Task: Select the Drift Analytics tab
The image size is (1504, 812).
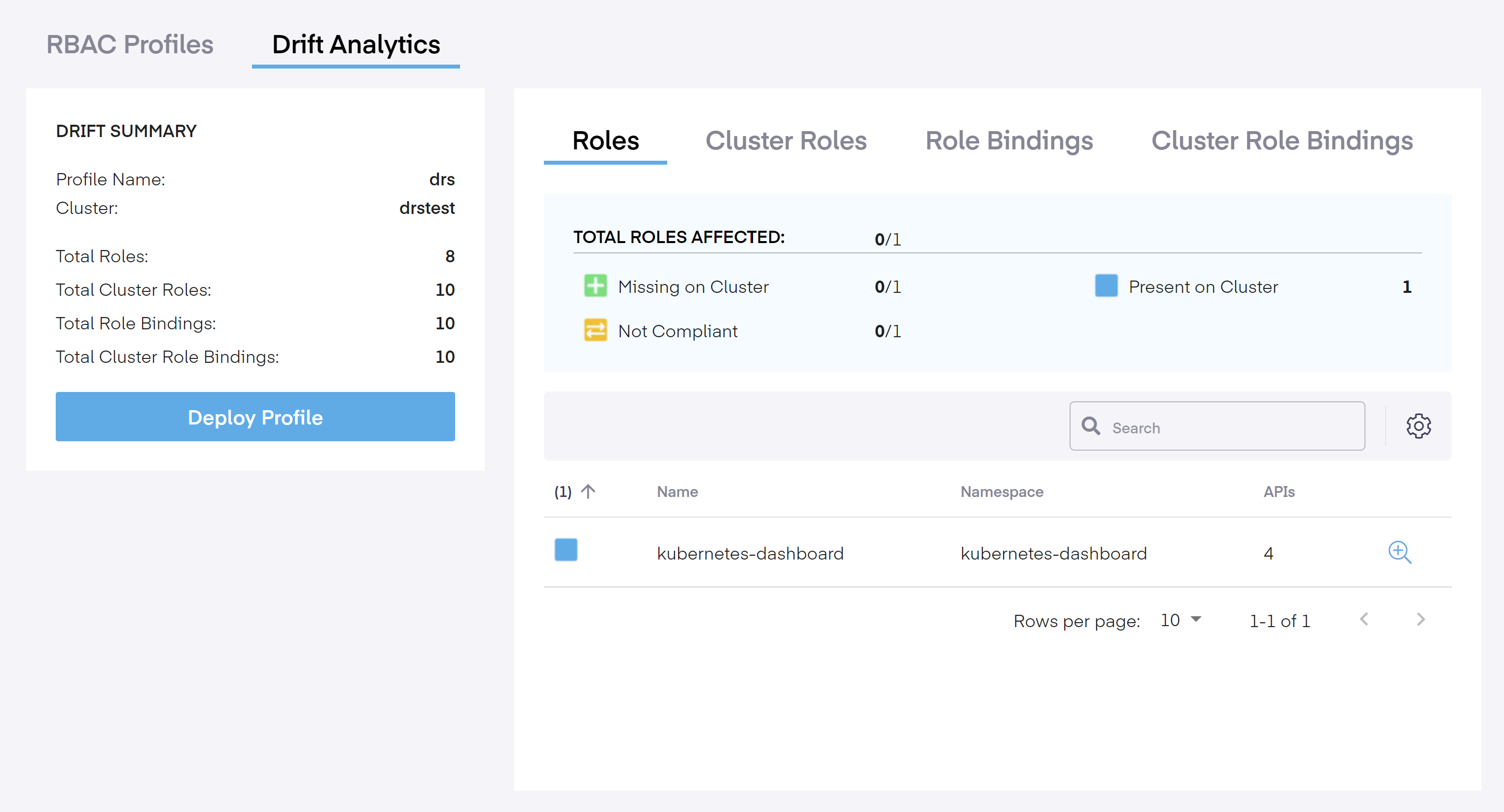Action: 356,45
